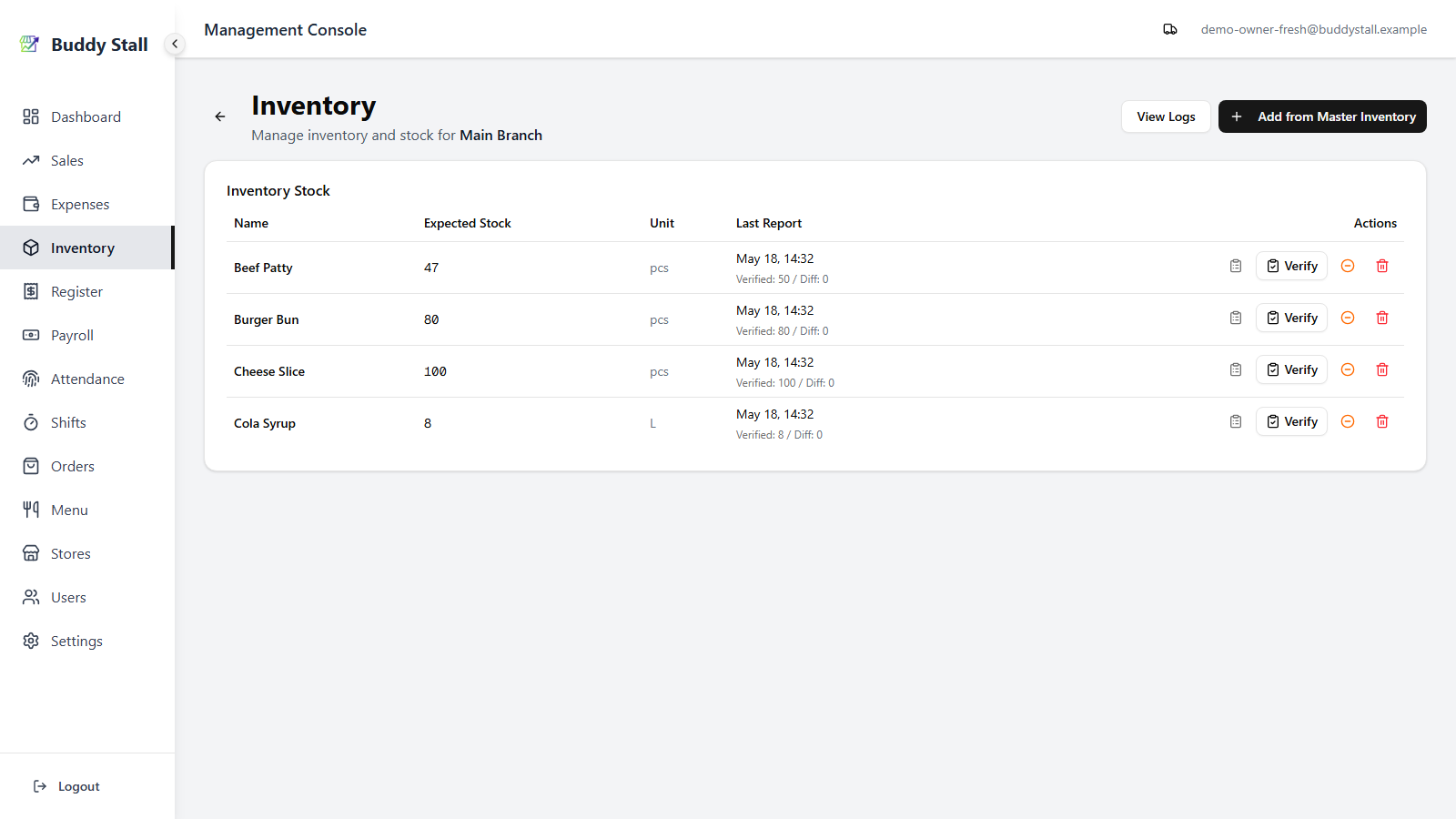Click the Buddy Stall logo icon

30,44
